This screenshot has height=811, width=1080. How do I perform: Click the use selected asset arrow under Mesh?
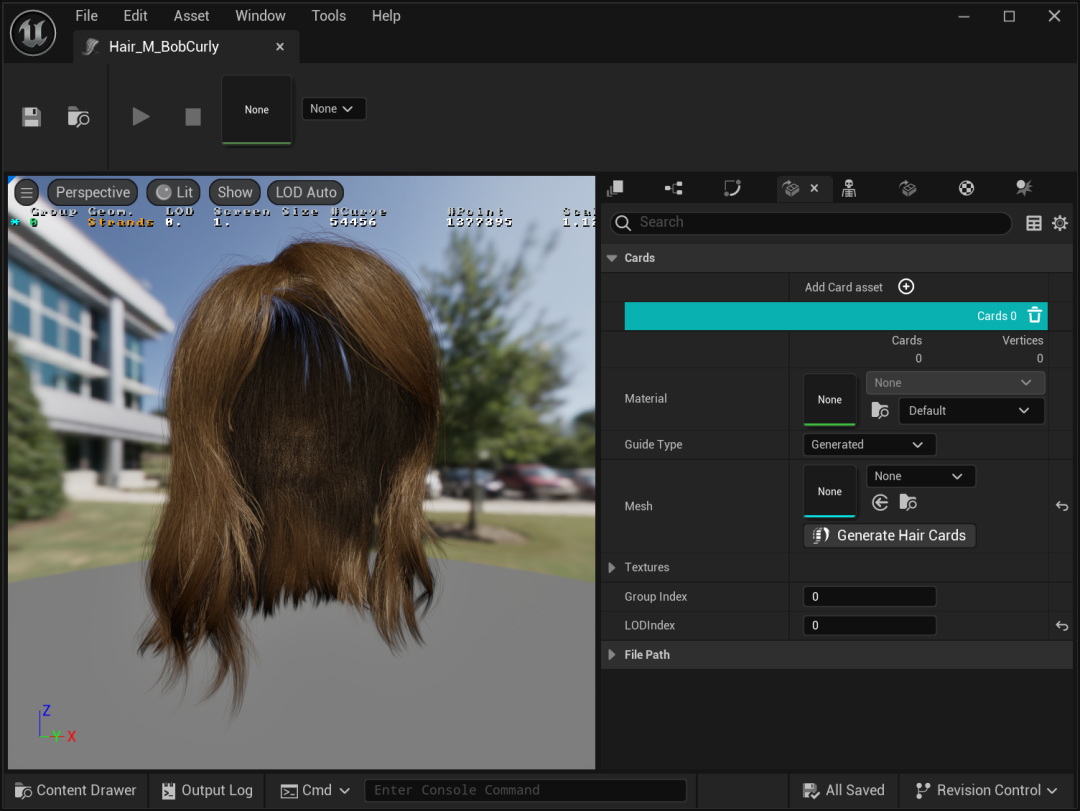pos(880,503)
